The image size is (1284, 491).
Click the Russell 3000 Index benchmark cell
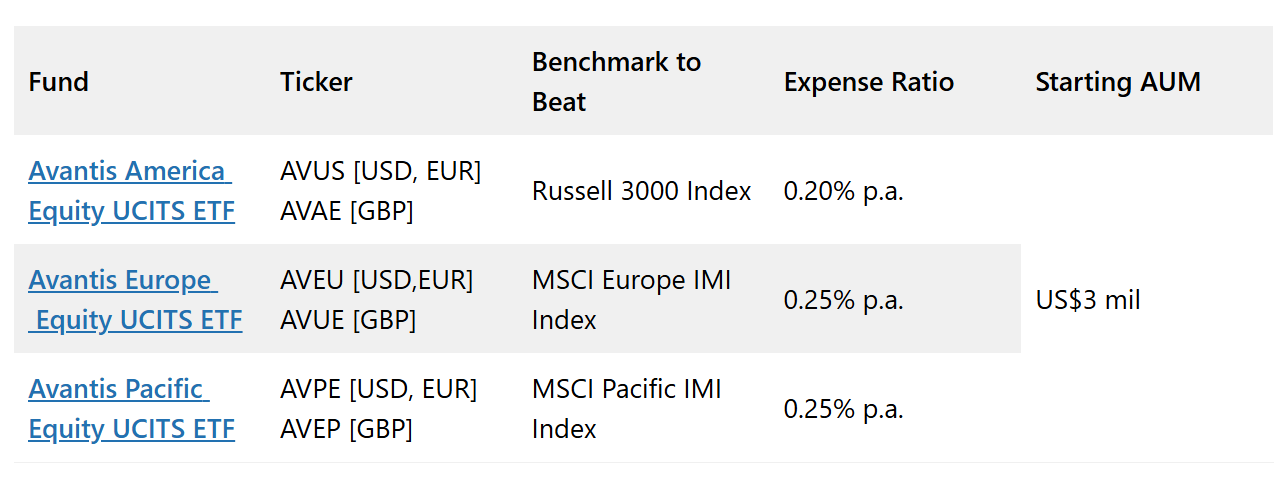[x=641, y=191]
